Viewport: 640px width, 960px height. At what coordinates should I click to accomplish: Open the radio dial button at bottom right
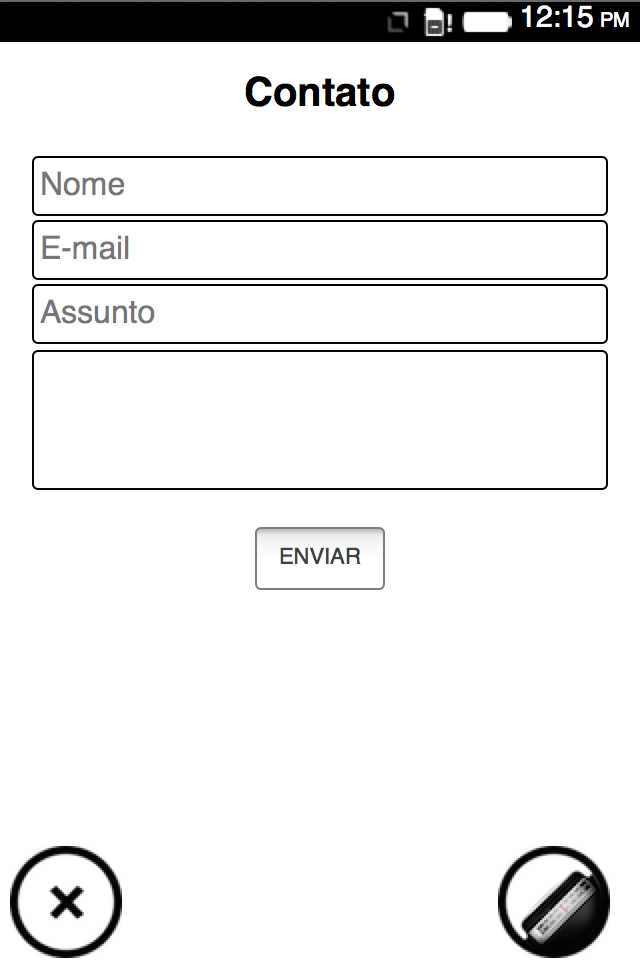[x=555, y=902]
